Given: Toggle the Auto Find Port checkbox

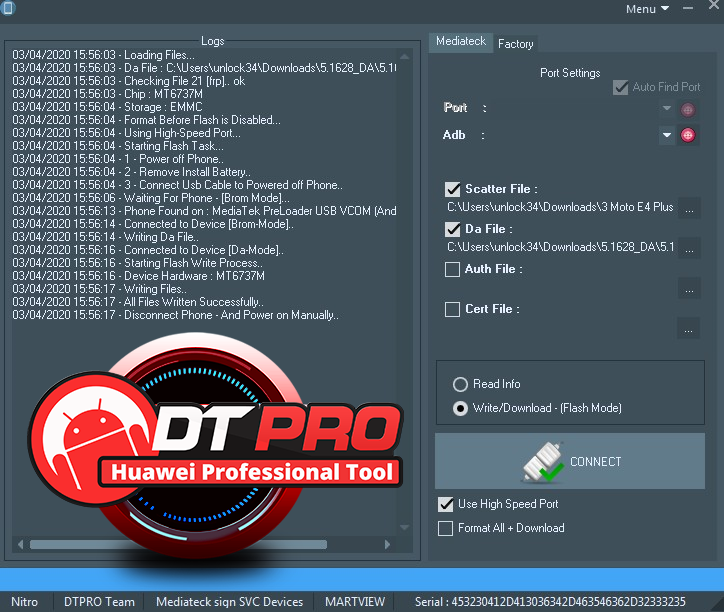Looking at the screenshot, I should click(x=620, y=87).
